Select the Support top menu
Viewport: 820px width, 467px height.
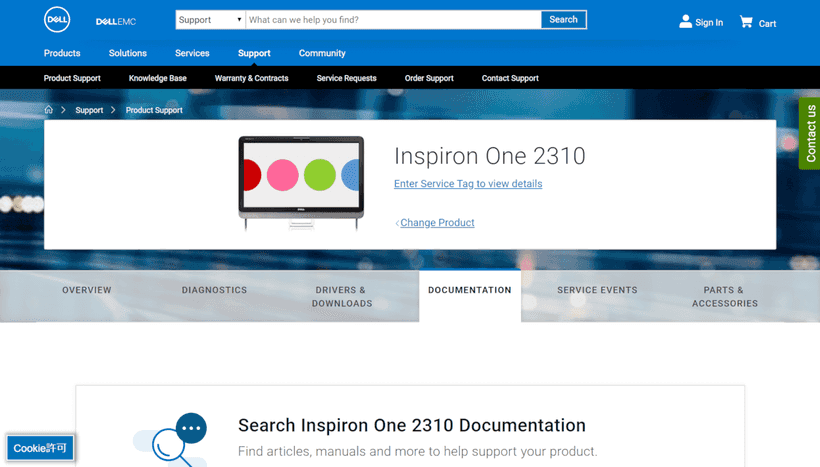254,53
